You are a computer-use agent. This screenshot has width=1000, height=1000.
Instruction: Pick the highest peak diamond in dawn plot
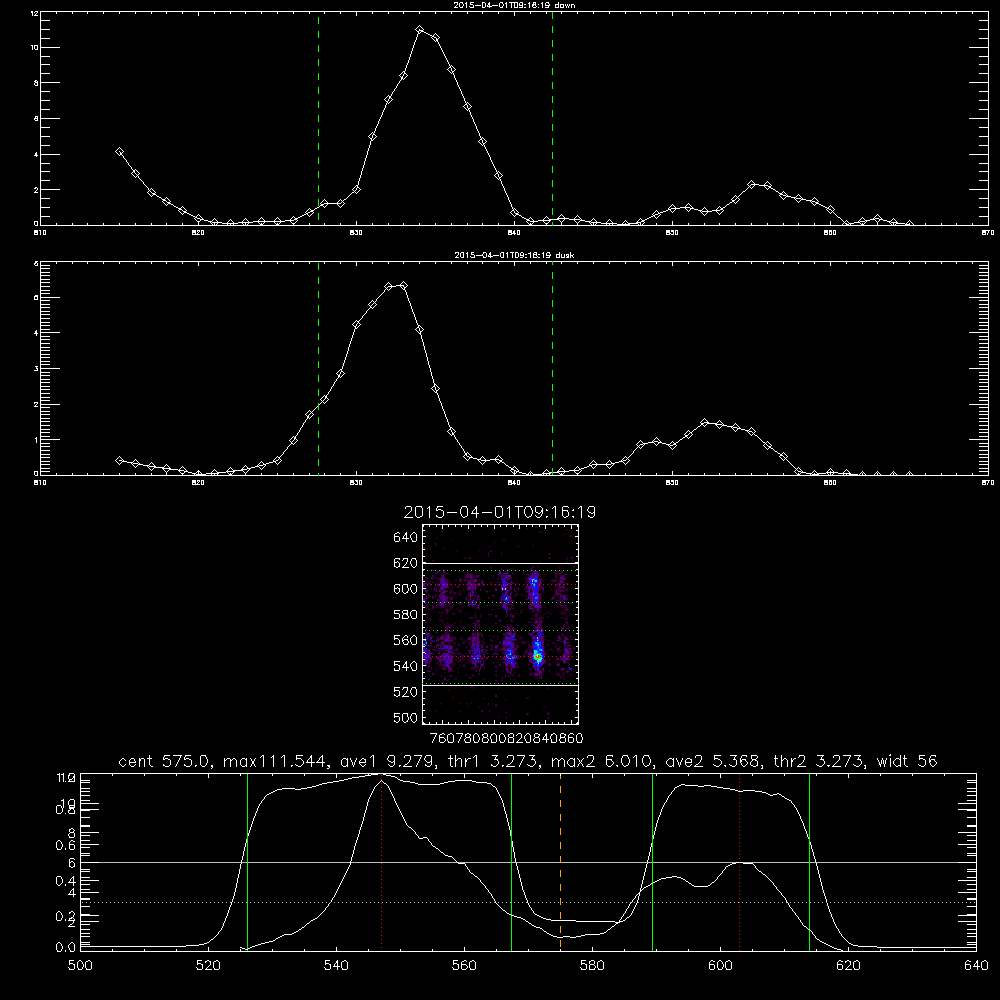tap(419, 29)
